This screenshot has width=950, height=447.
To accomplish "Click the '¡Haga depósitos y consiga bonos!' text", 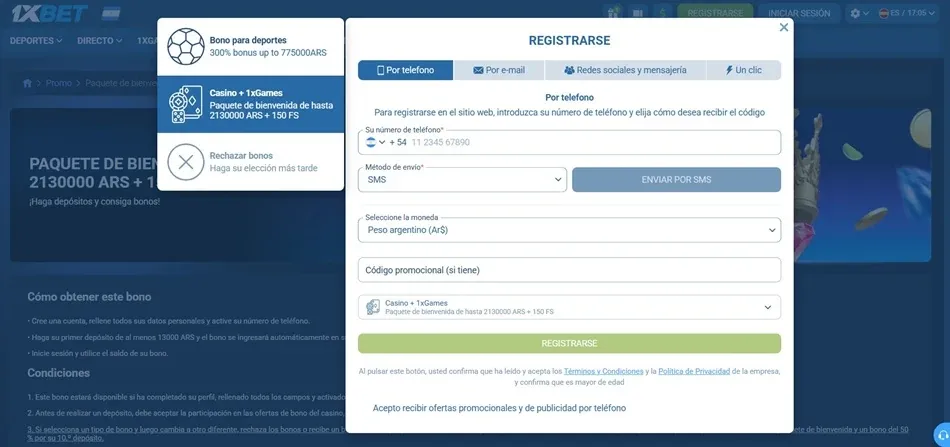I will (x=95, y=200).
